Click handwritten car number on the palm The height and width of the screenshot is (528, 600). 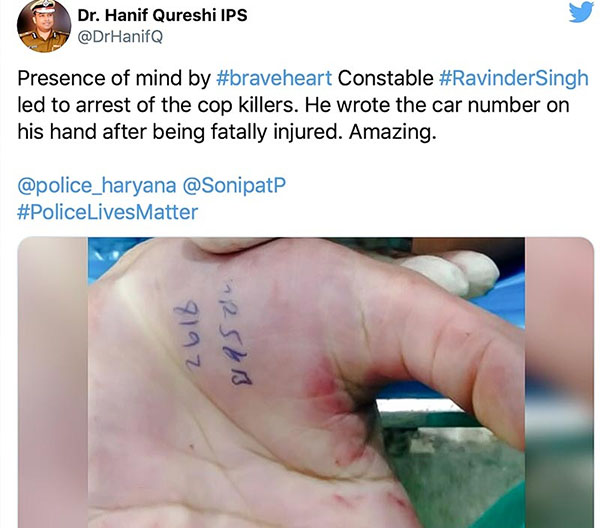click(x=214, y=331)
